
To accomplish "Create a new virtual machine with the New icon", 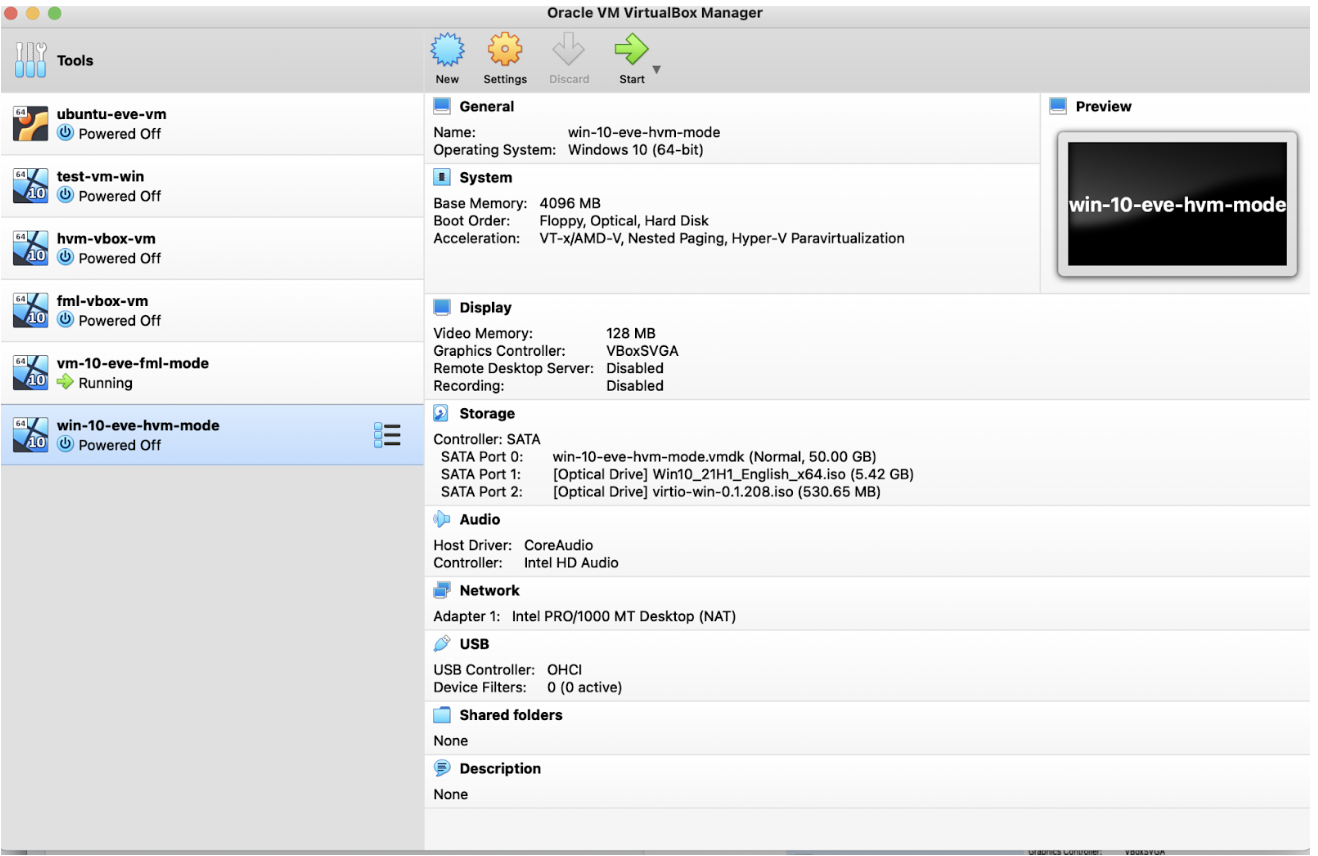I will (447, 57).
